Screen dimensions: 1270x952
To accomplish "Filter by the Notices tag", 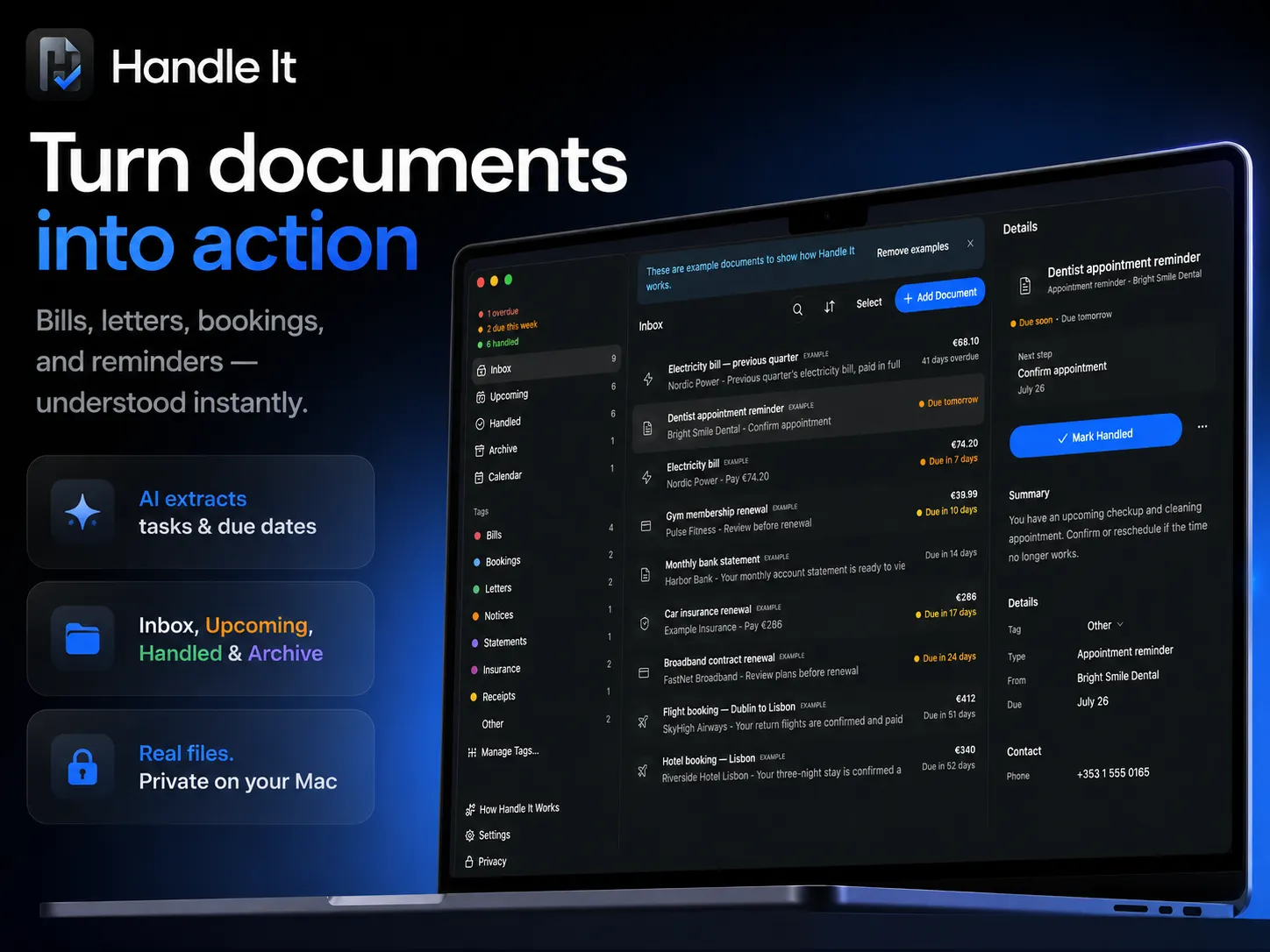I will [541, 613].
